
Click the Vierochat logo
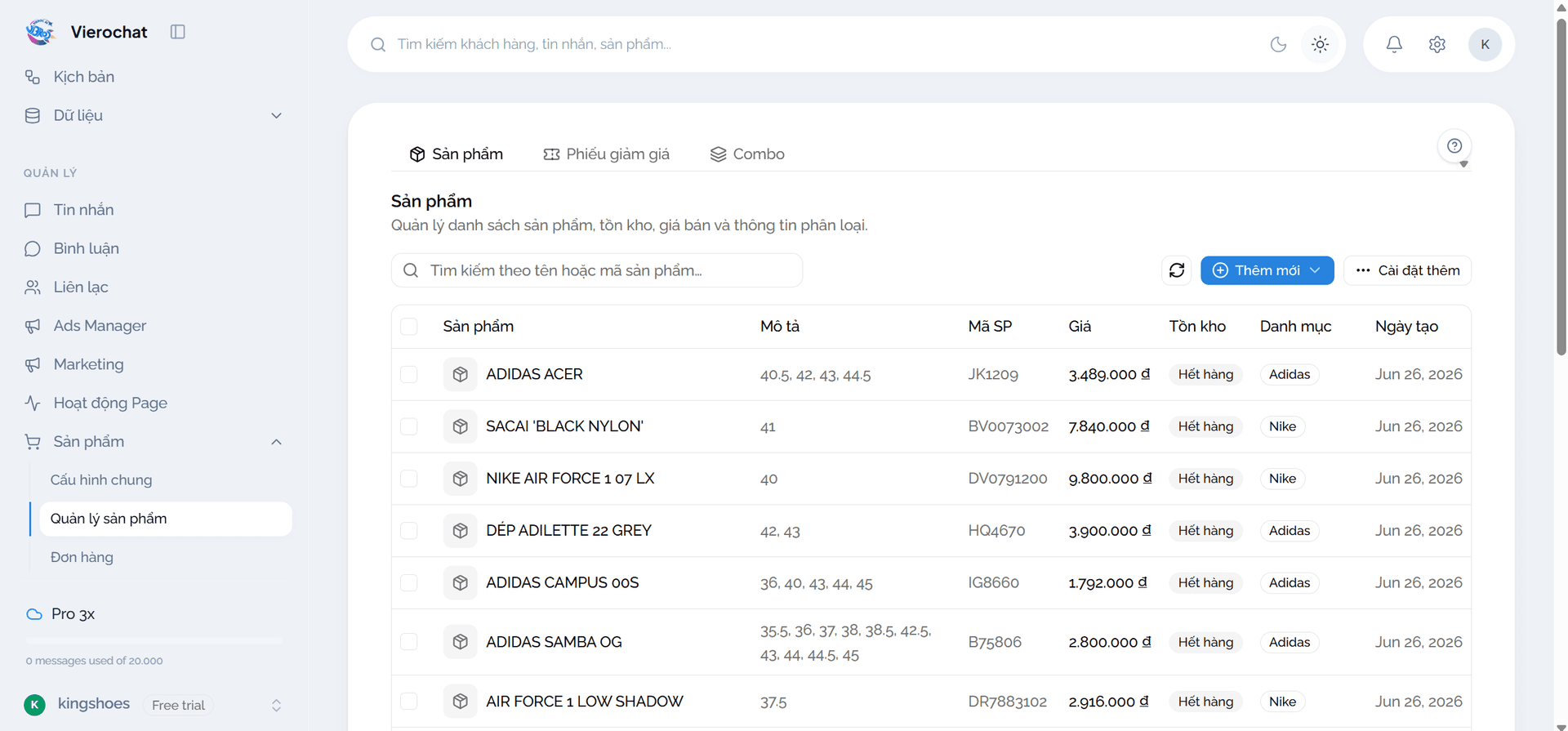pyautogui.click(x=40, y=32)
